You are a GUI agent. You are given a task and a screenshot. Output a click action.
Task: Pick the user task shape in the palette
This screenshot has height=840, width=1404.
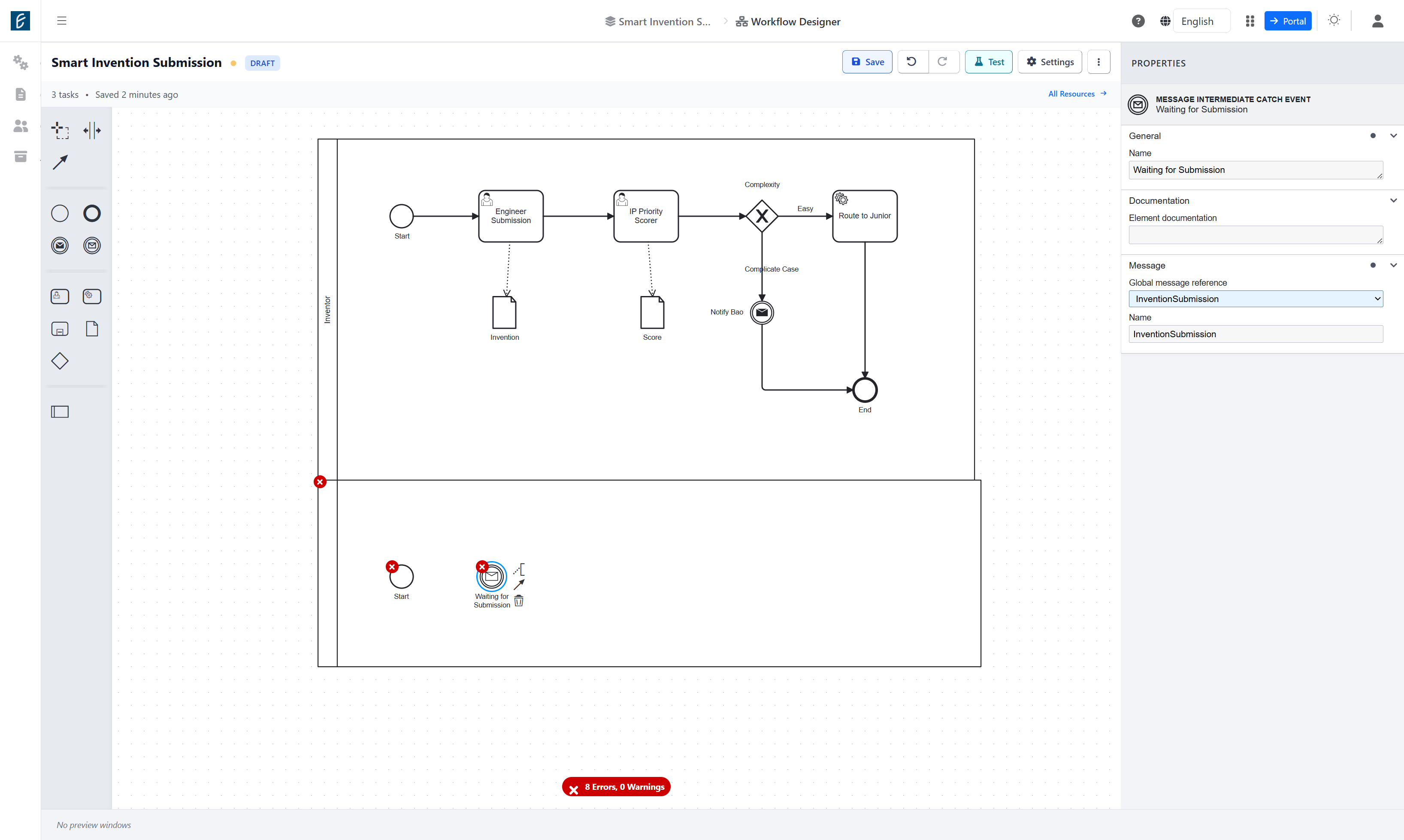[x=60, y=296]
